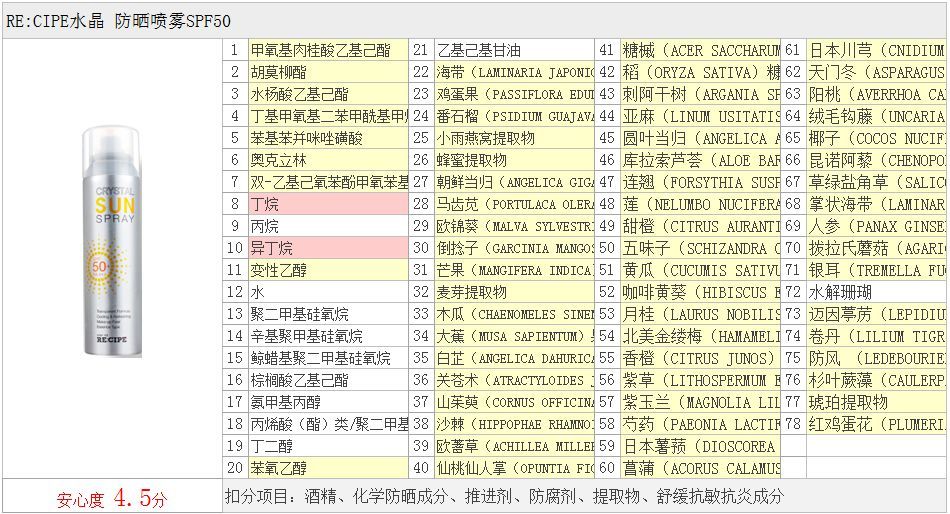This screenshot has height=514, width=950.
Task: Select the title RE:CIPE水晶 防晒喷雾SPF50
Action: coord(118,21)
